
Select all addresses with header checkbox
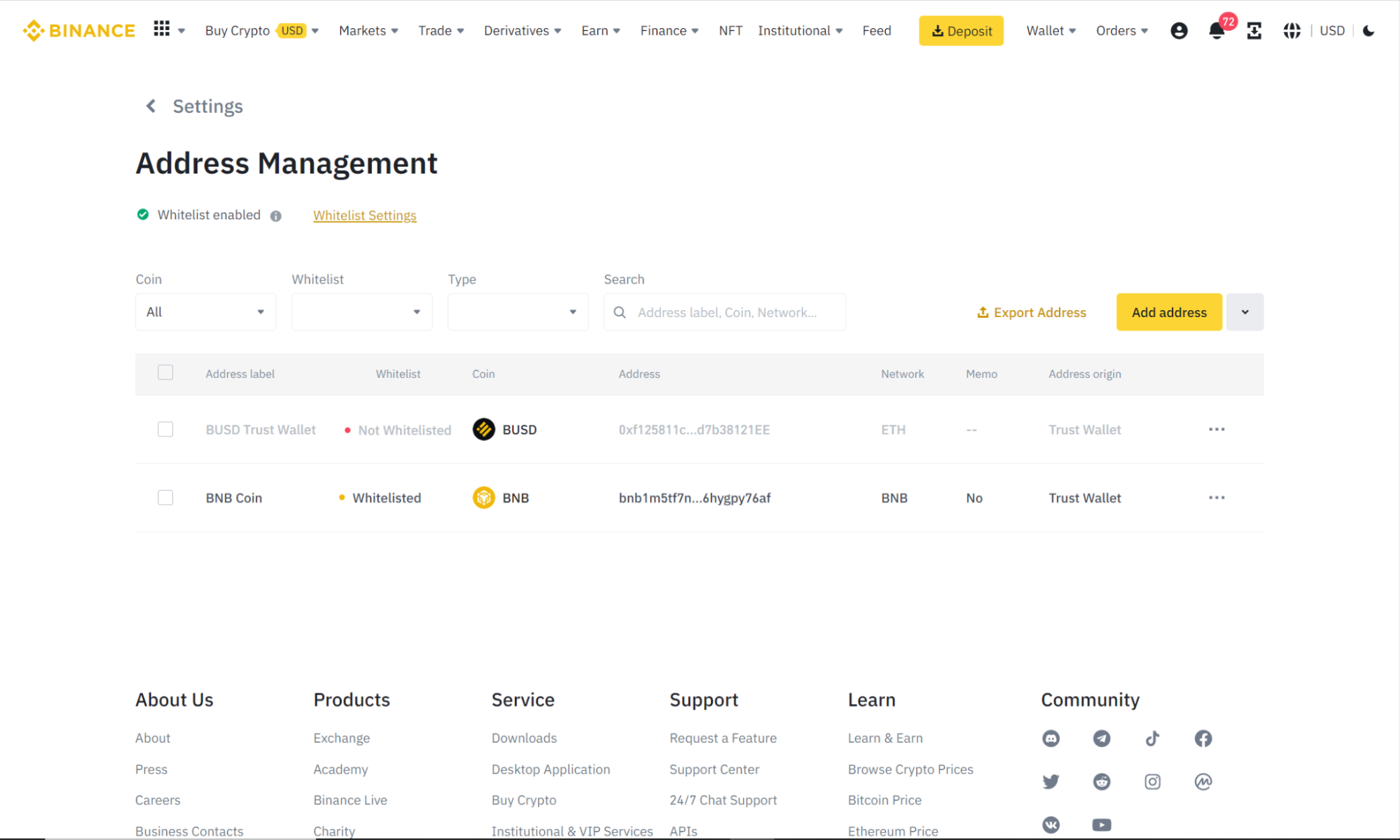tap(165, 372)
